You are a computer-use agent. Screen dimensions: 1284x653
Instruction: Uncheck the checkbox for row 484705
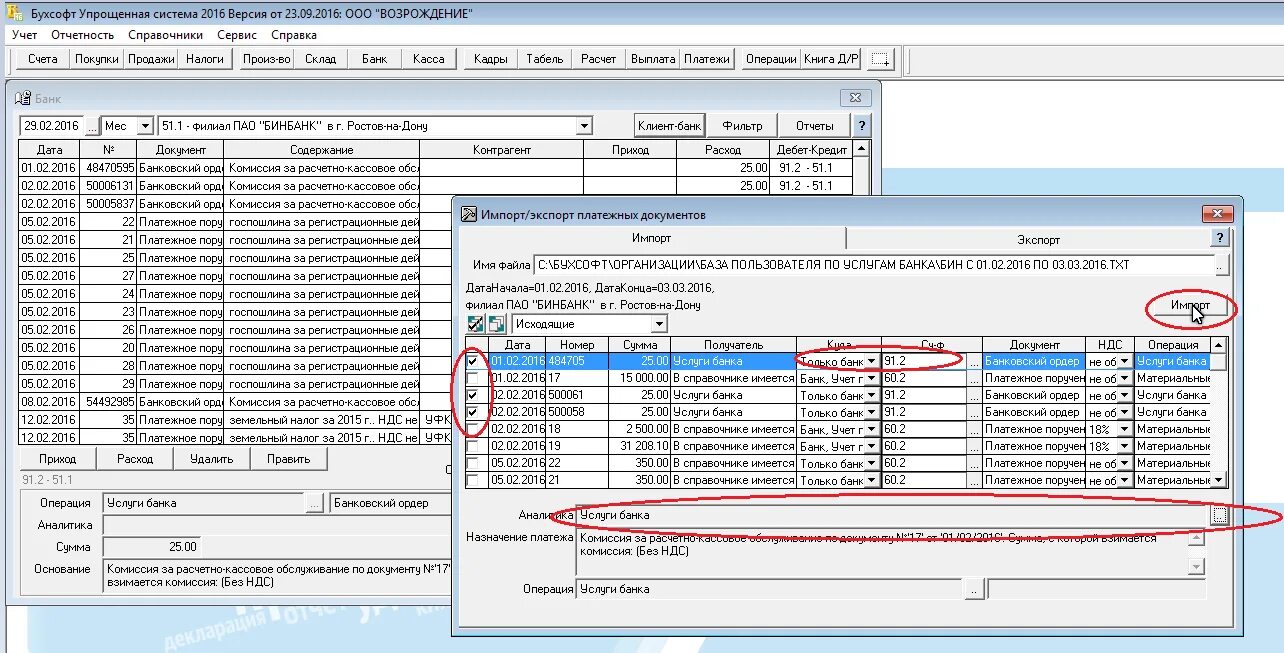[473, 361]
